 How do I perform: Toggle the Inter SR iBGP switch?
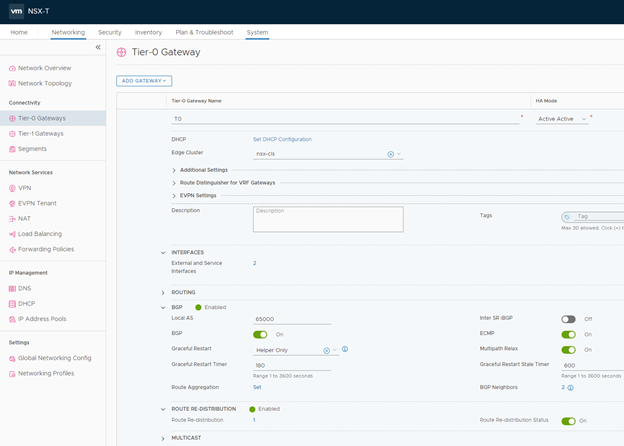point(568,319)
